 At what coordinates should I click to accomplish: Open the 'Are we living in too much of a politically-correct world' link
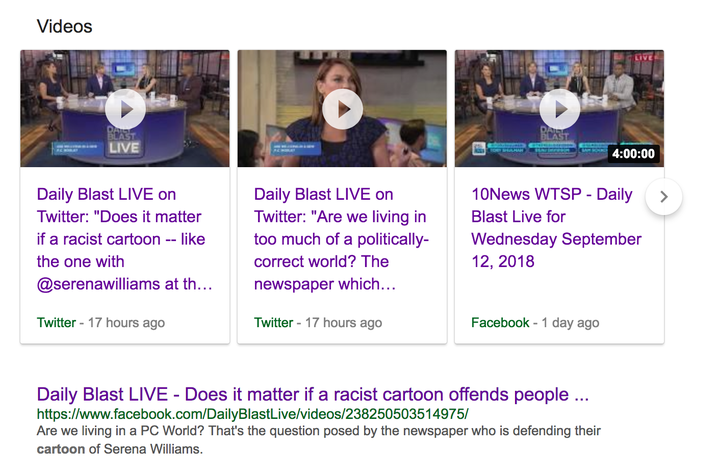341,239
